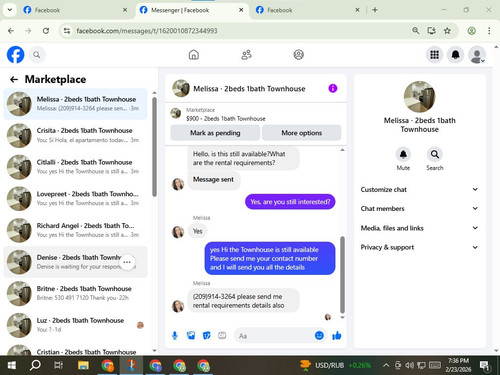Choose a GIF icon

click(x=222, y=336)
